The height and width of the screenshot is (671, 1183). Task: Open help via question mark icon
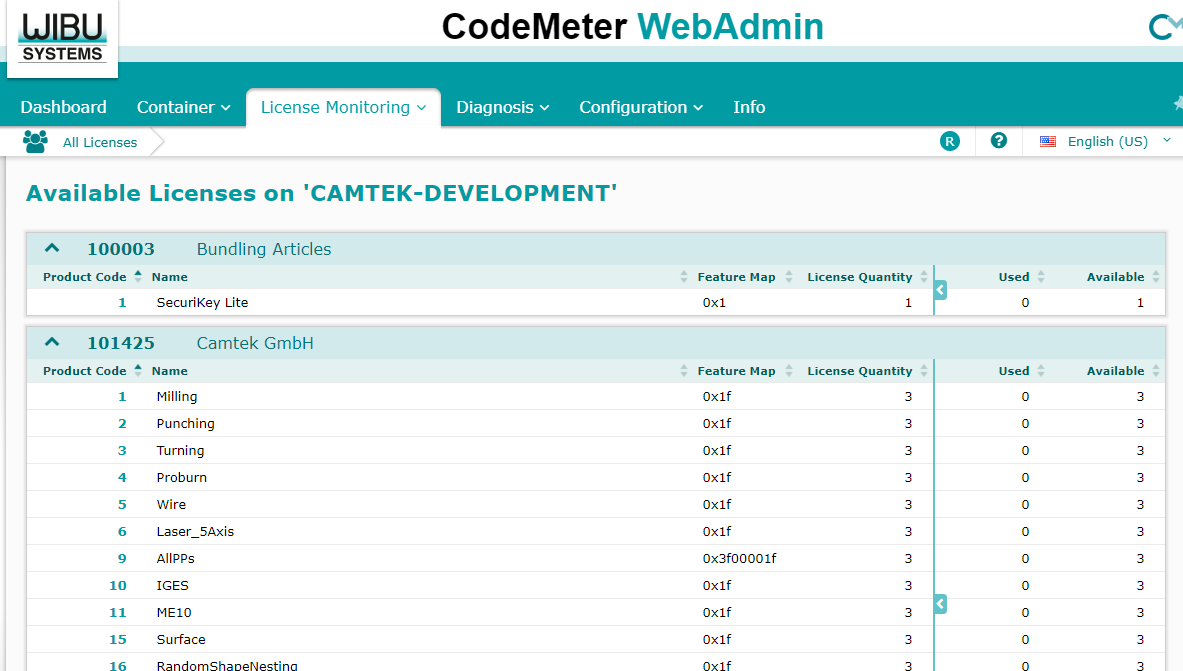[999, 140]
